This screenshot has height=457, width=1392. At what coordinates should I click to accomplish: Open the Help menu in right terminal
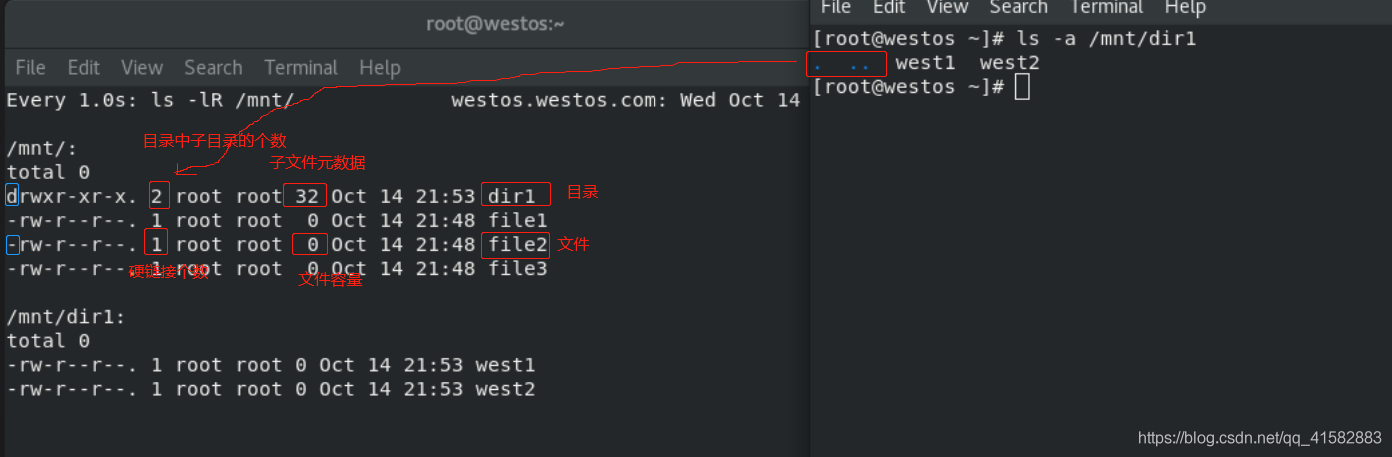coord(1185,8)
